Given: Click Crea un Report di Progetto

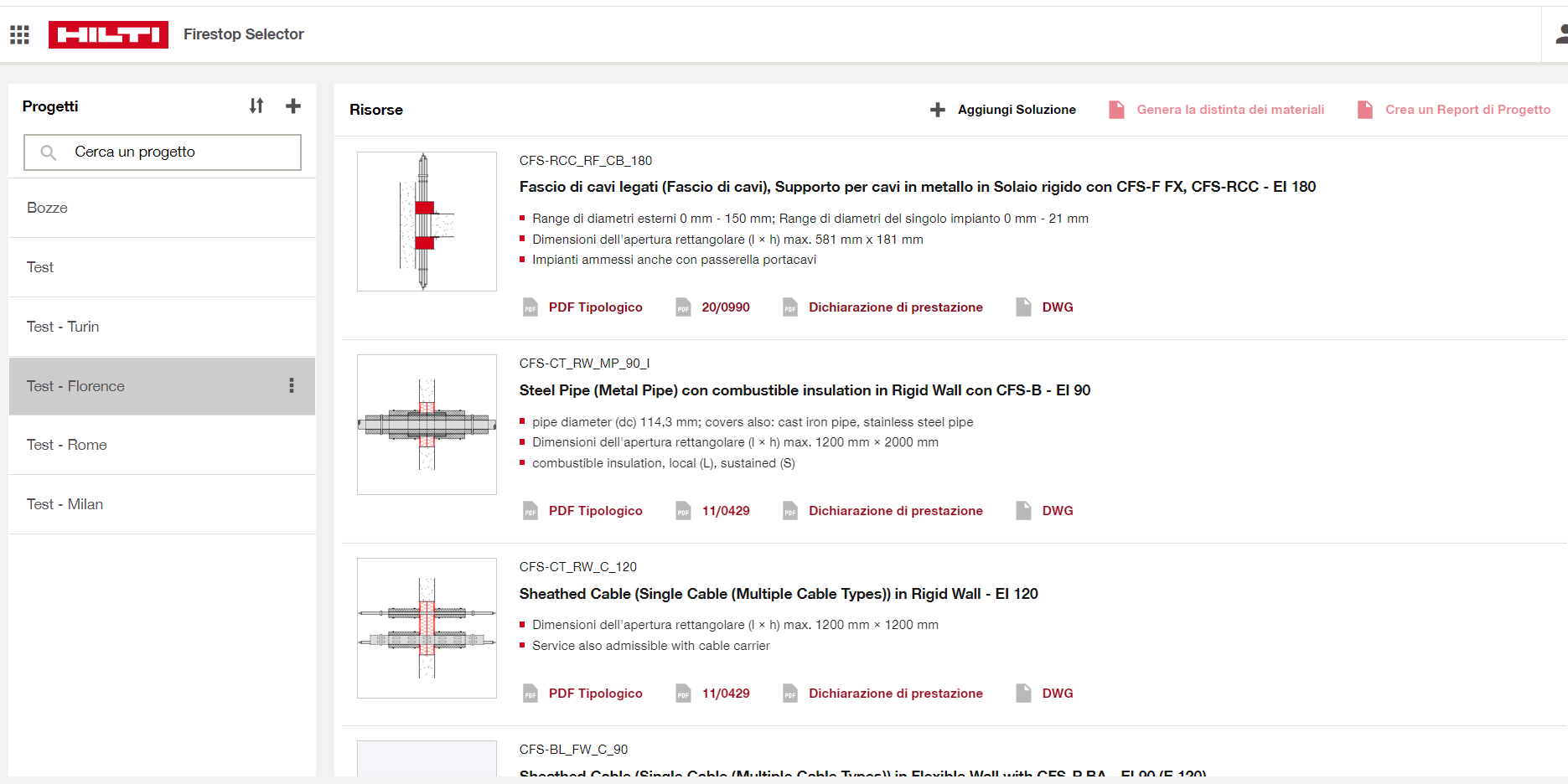Looking at the screenshot, I should (1467, 110).
